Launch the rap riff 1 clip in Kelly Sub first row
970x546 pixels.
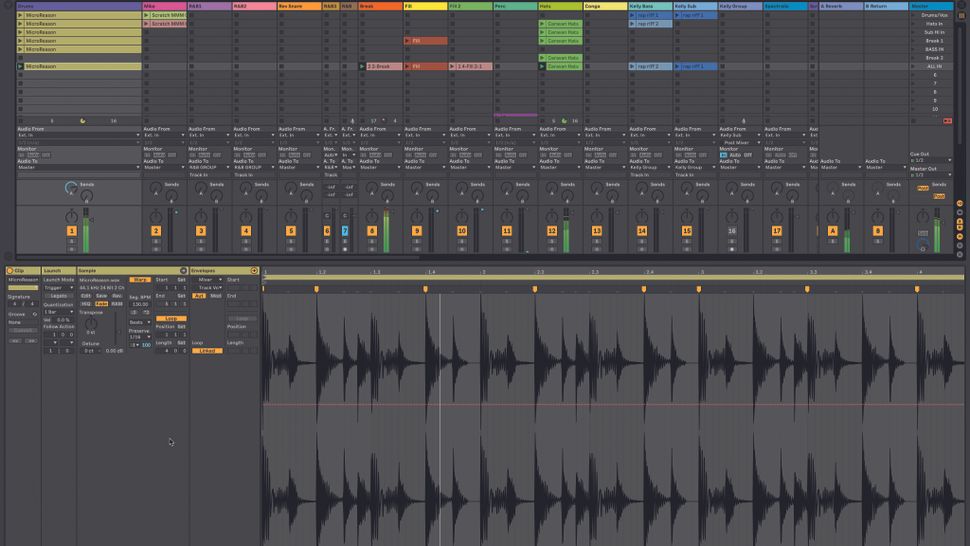click(677, 15)
